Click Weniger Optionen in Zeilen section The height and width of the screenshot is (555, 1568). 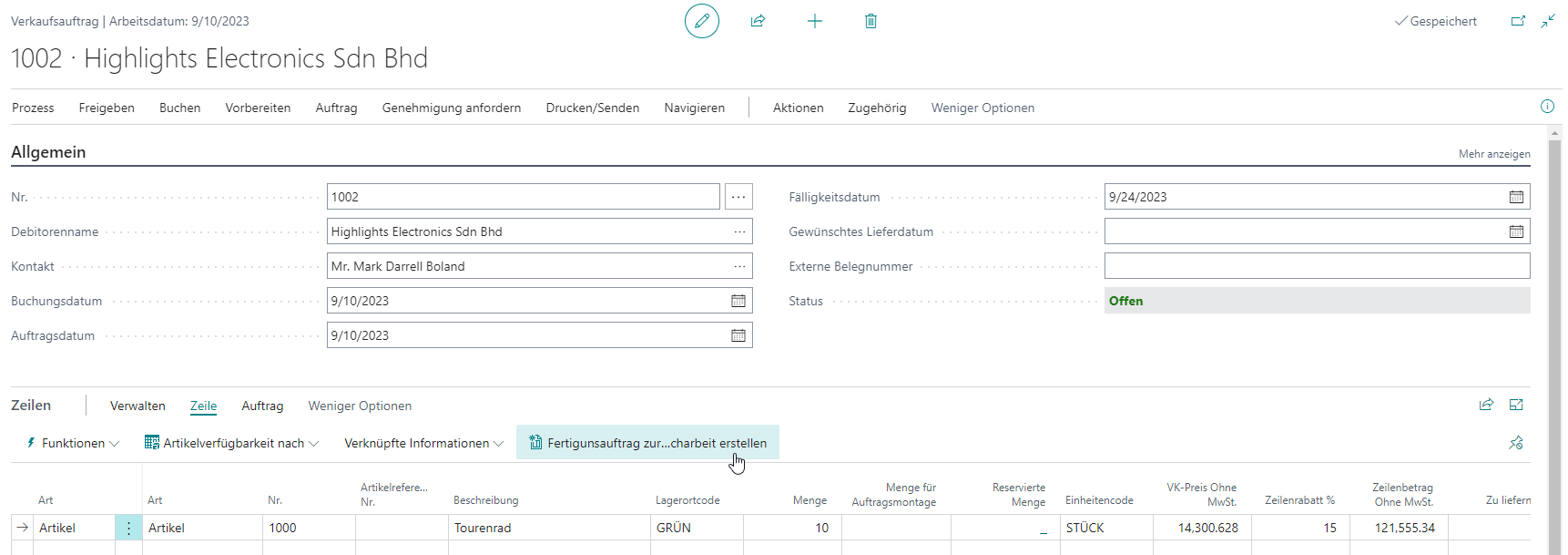(360, 406)
